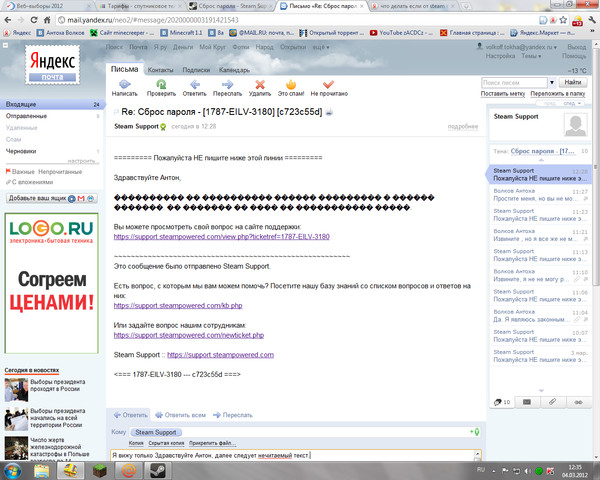Click the Добавьте ваш ящик button
The width and height of the screenshot is (600, 480).
click(52, 198)
